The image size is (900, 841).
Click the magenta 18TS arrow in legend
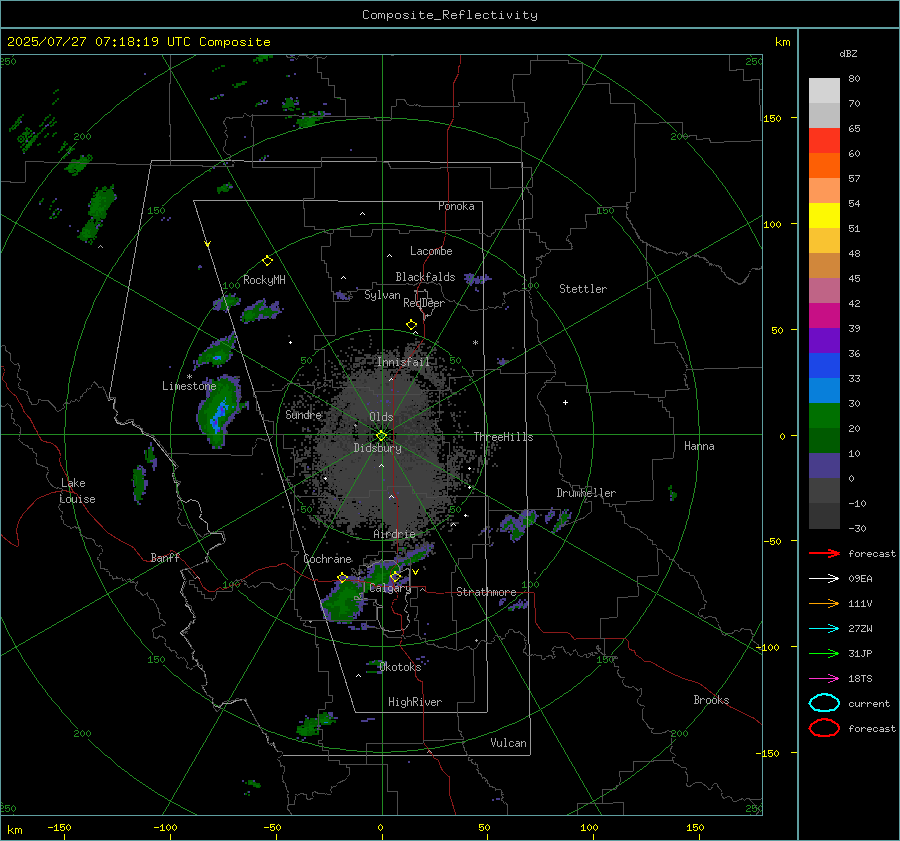[x=824, y=679]
